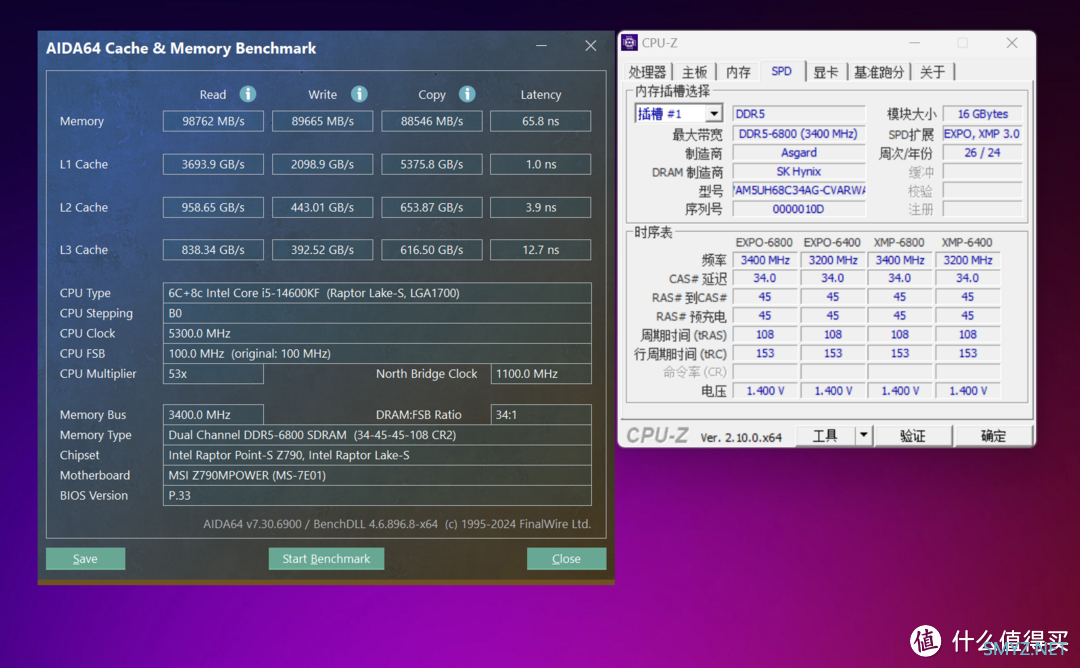1080x668 pixels.
Task: Click the serial number field 0000010D
Action: click(798, 209)
